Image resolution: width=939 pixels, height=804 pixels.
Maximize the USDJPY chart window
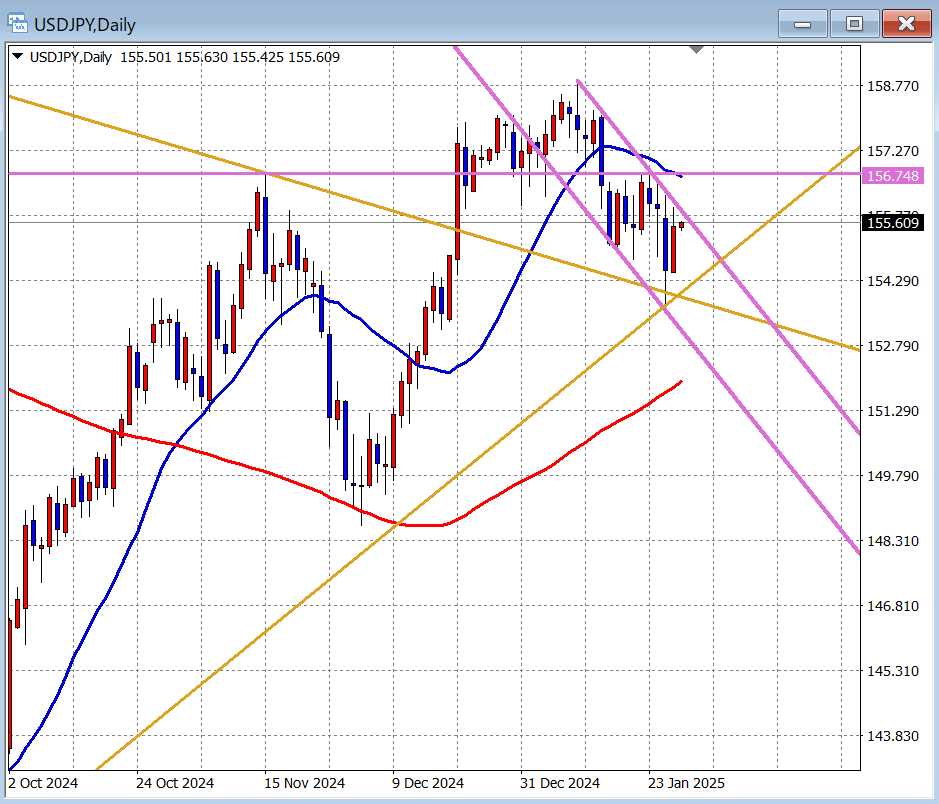coord(854,23)
